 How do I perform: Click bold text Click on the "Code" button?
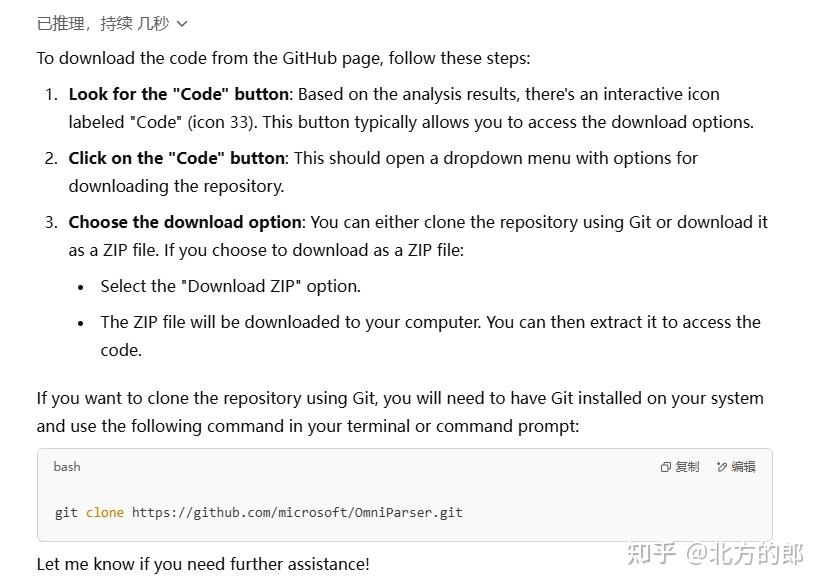[x=176, y=158]
